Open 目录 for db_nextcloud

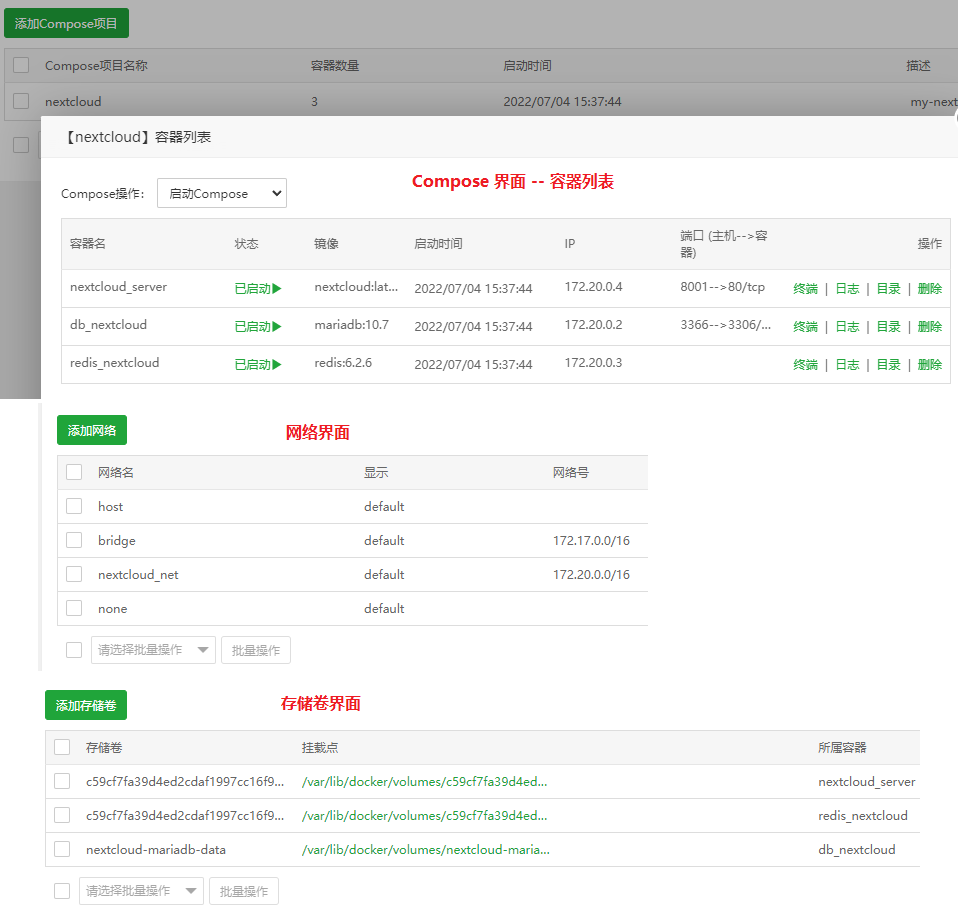888,326
